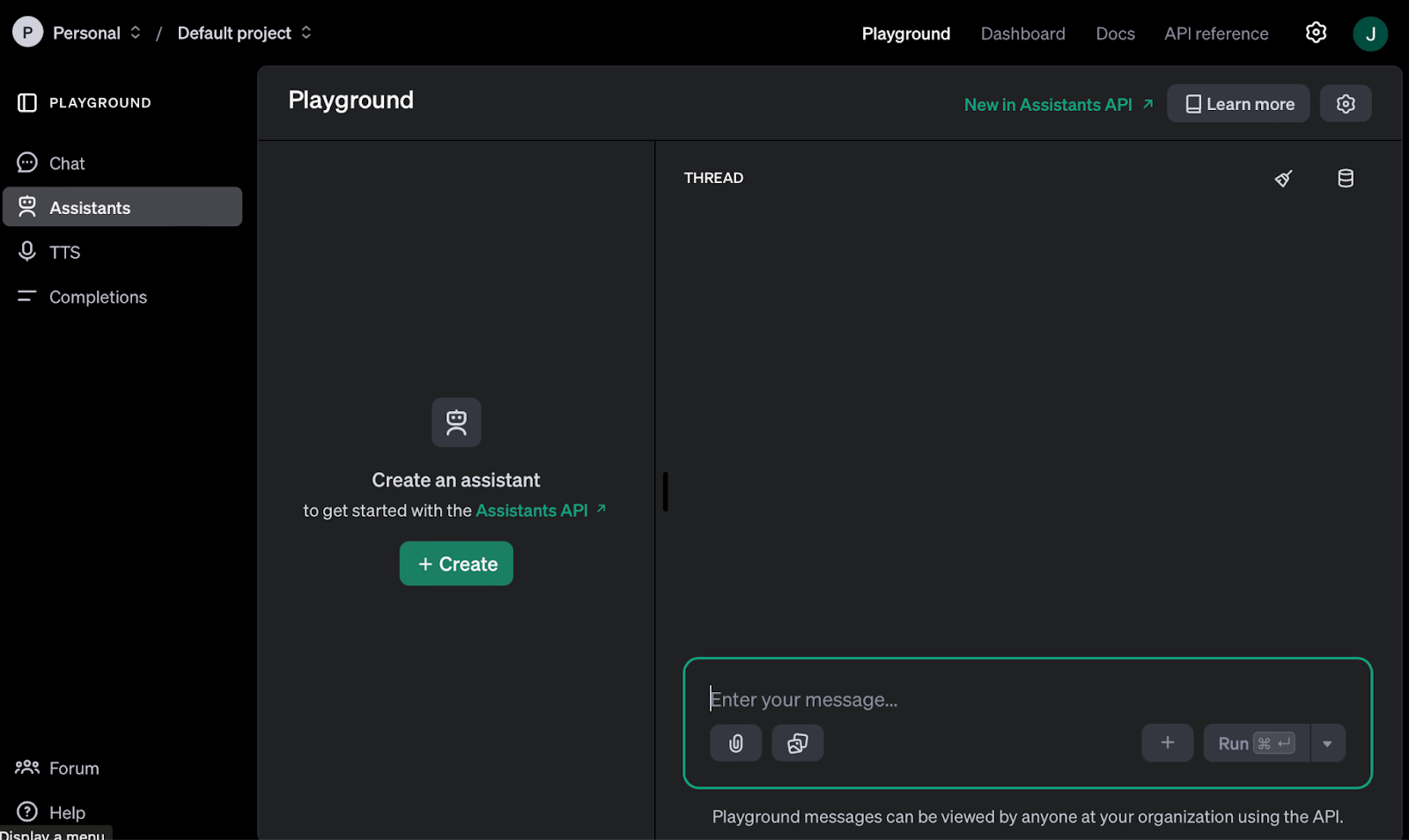The image size is (1409, 840).
Task: Open the Forum link in sidebar
Action: [x=58, y=768]
